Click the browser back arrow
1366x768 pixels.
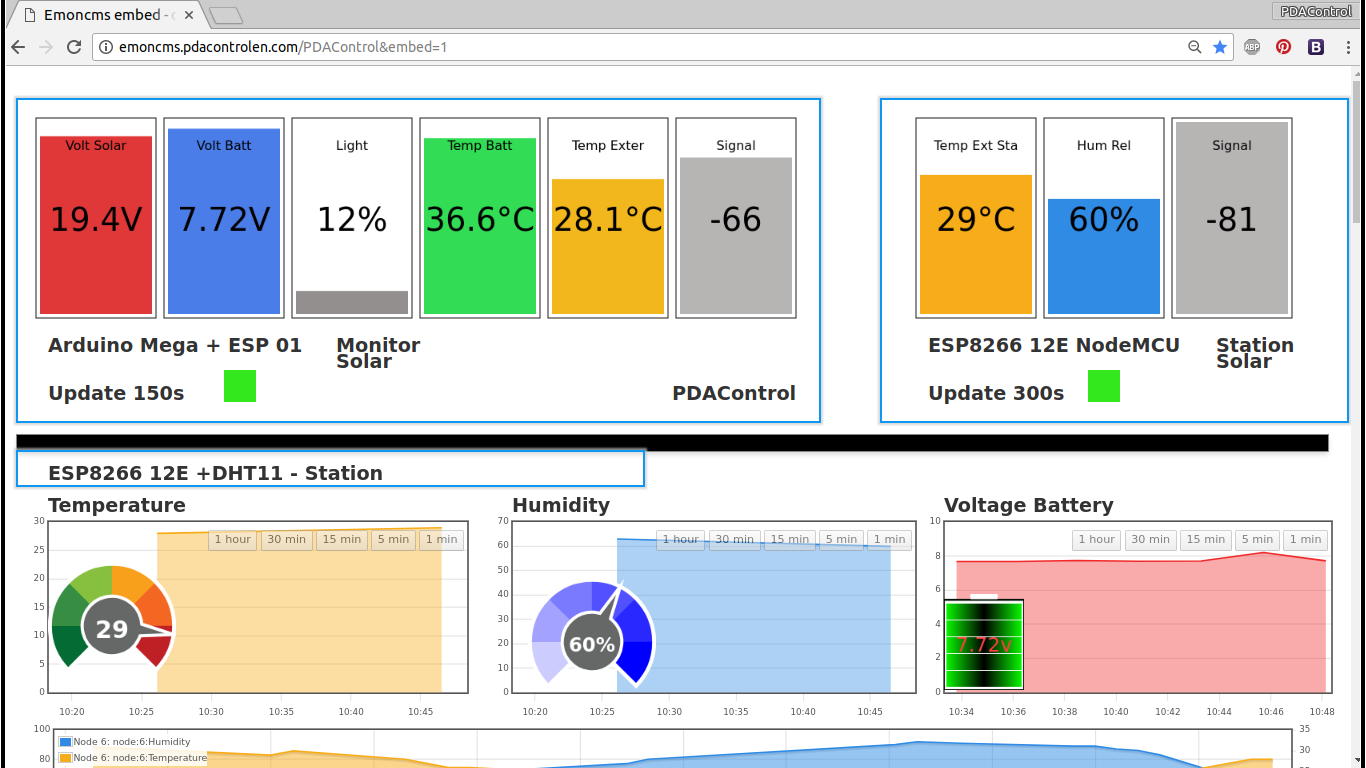(18, 46)
